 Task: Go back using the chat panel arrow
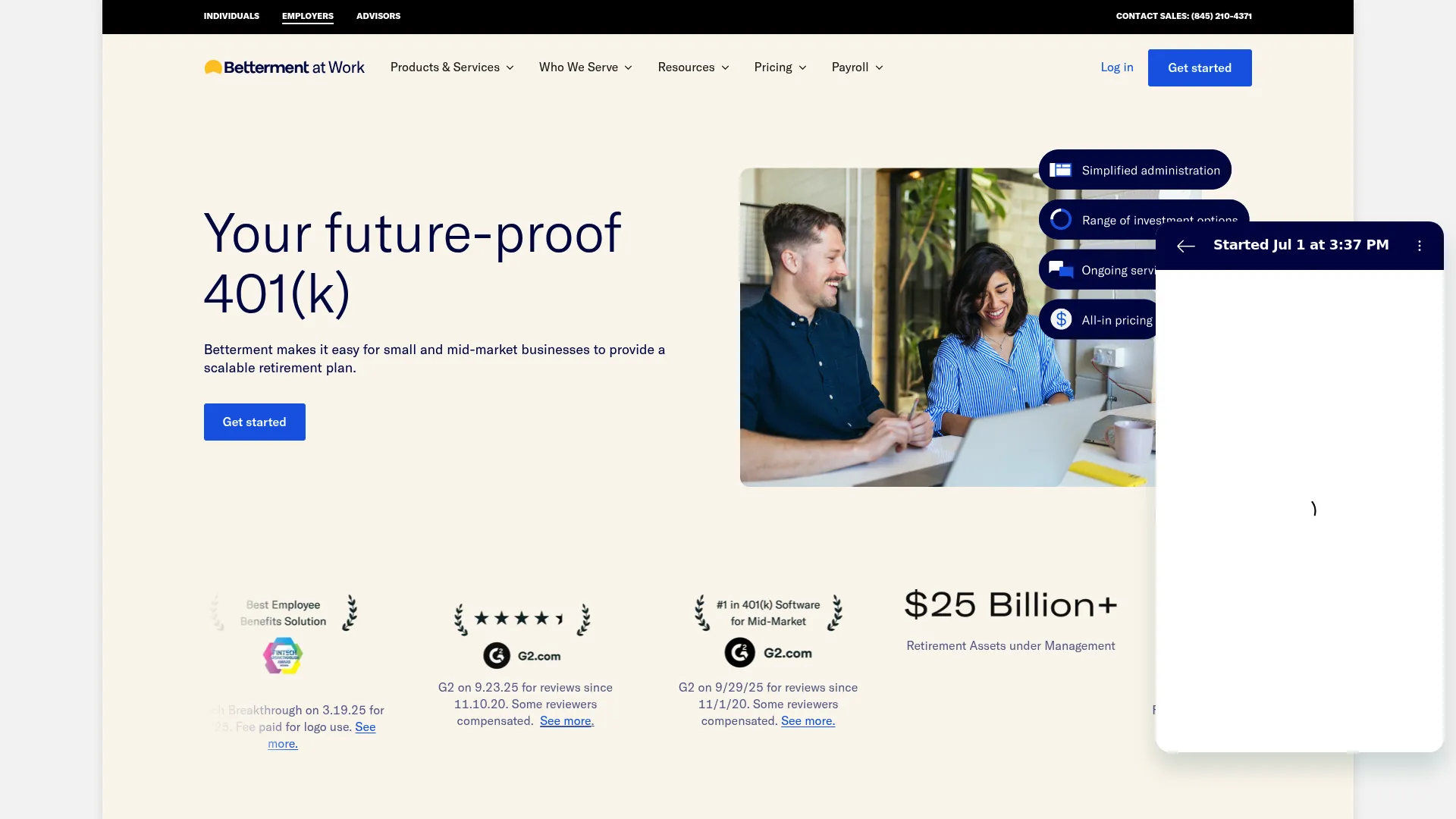(x=1185, y=246)
